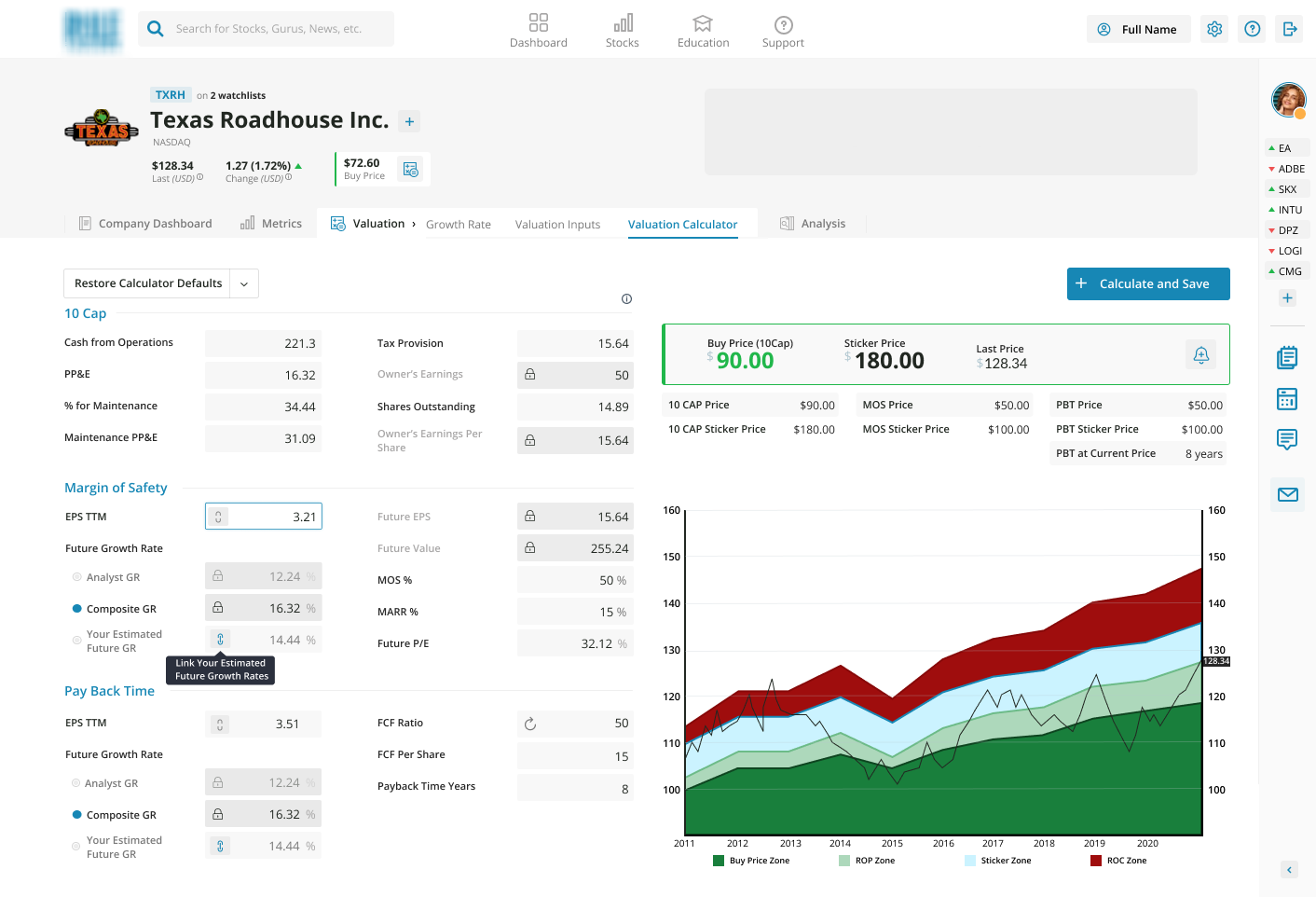Click Calculate and Save button
1316x897 pixels.
pos(1148,283)
